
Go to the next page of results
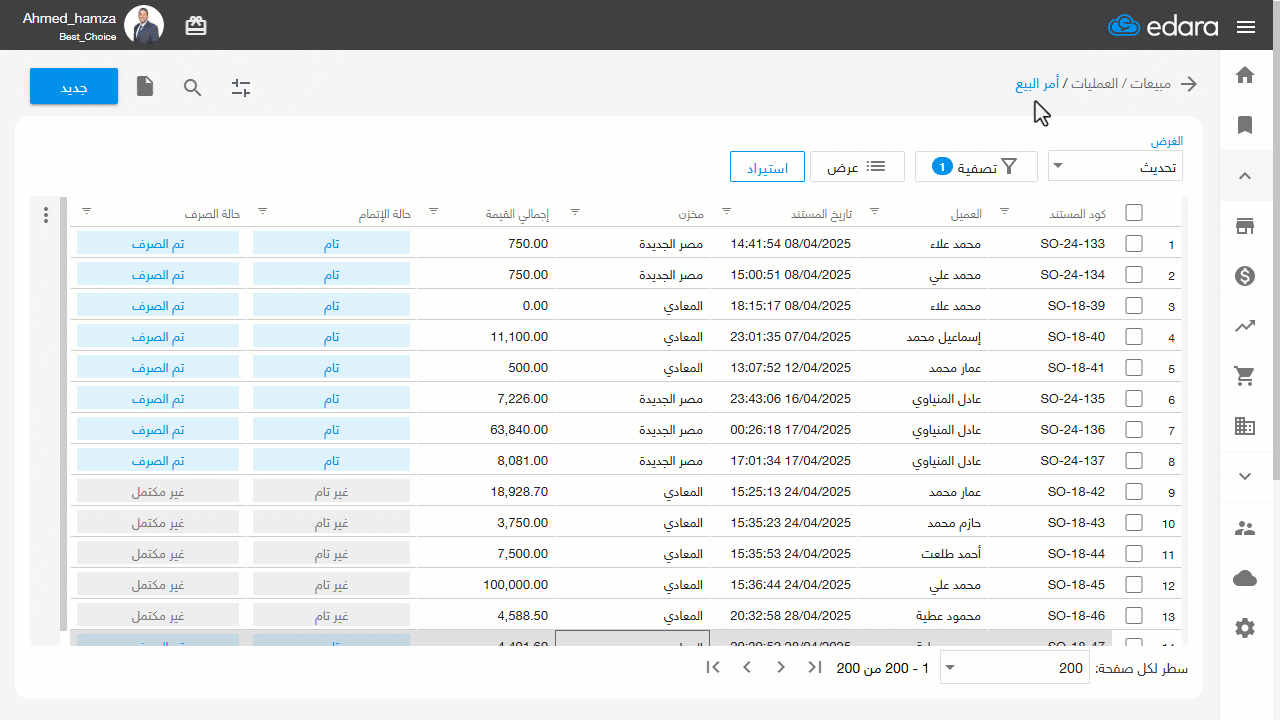[x=747, y=667]
